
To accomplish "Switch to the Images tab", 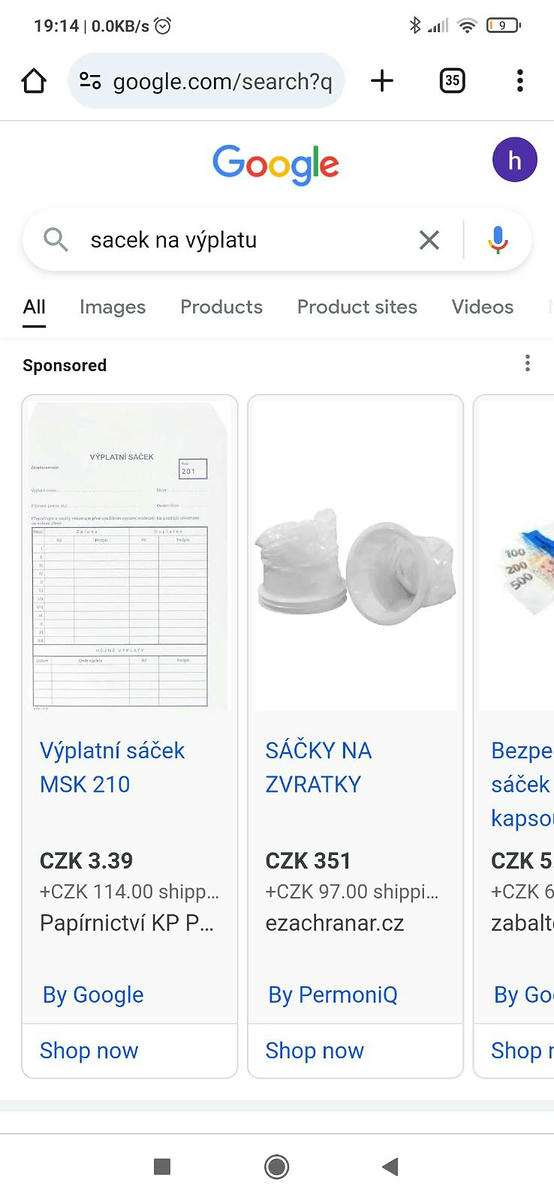I will point(113,307).
